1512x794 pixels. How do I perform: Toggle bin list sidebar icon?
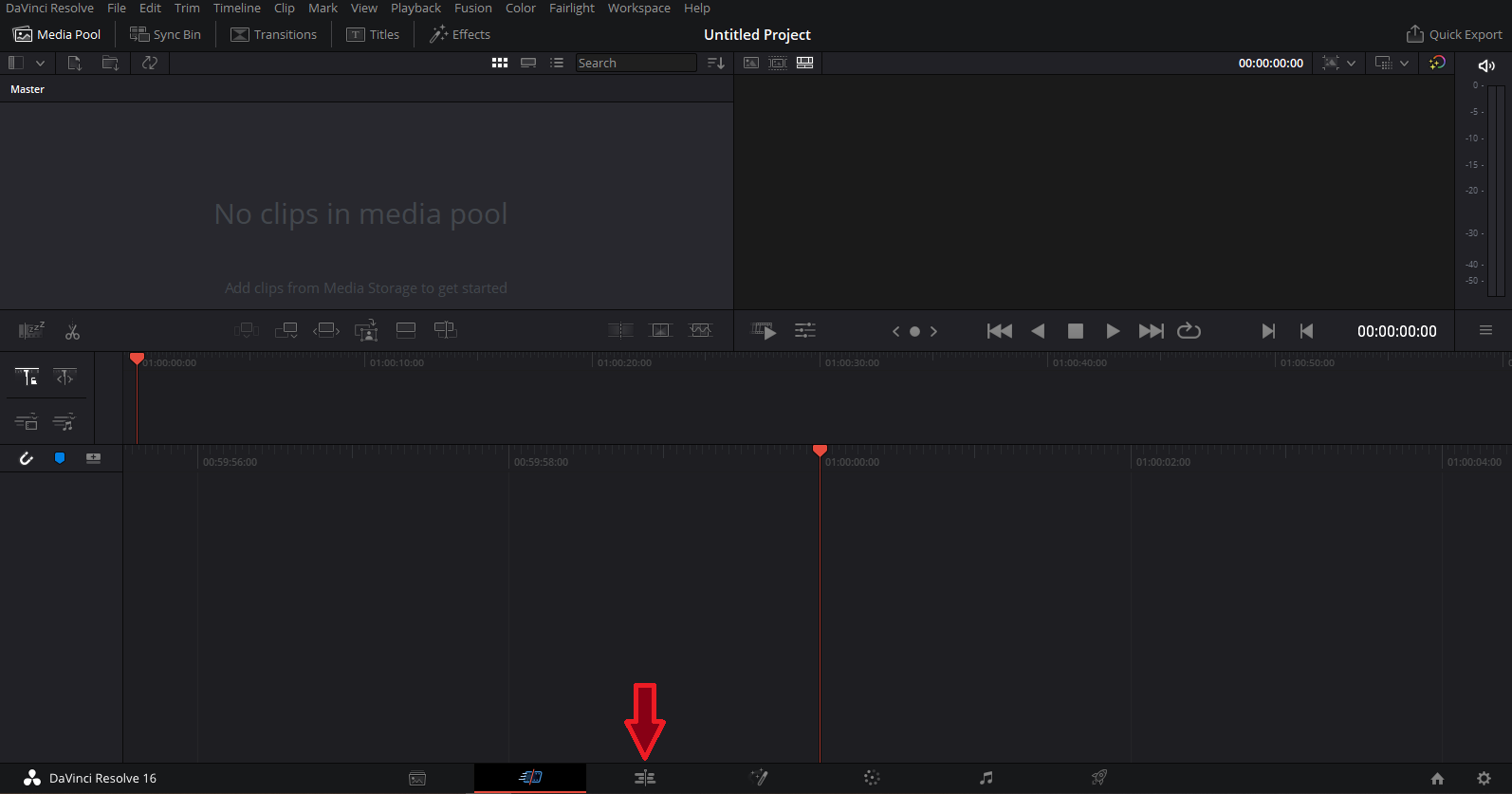tap(16, 63)
